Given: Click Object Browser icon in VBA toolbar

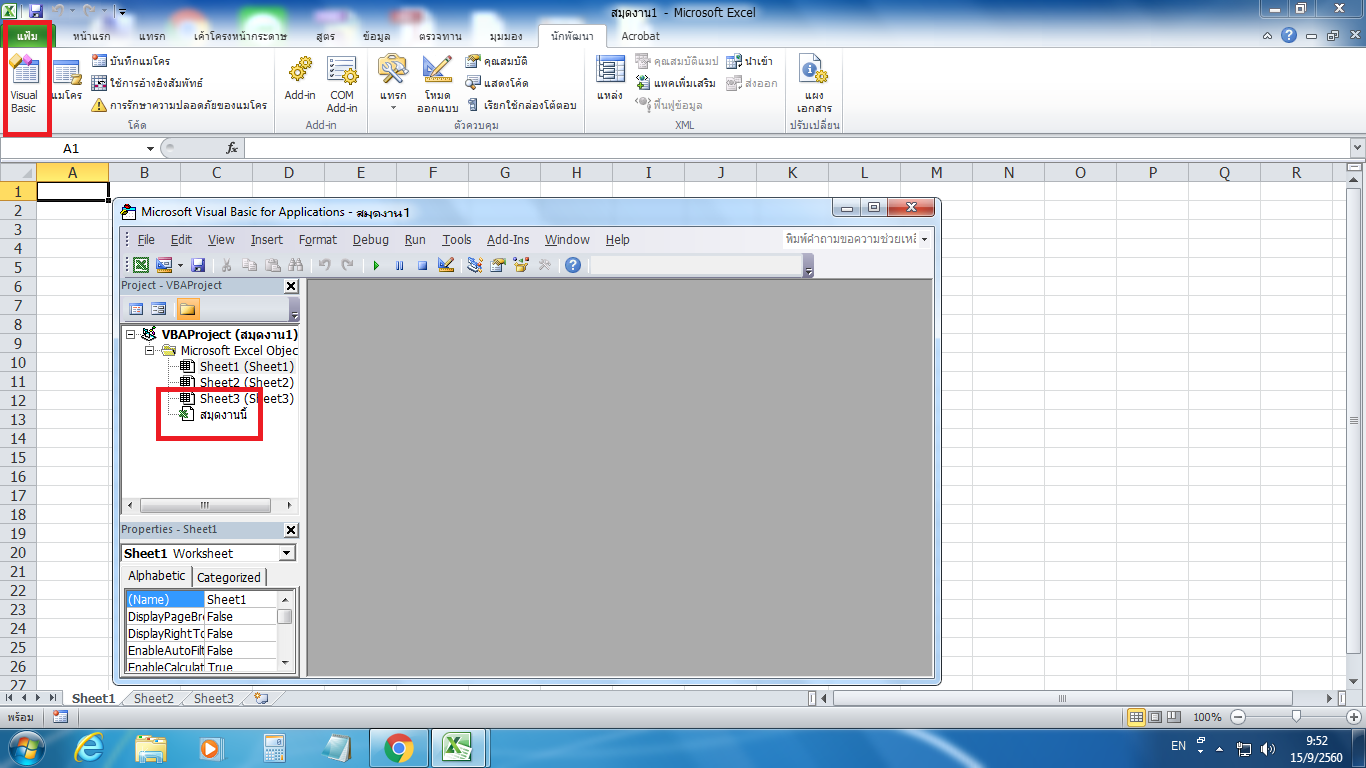Looking at the screenshot, I should [x=520, y=265].
